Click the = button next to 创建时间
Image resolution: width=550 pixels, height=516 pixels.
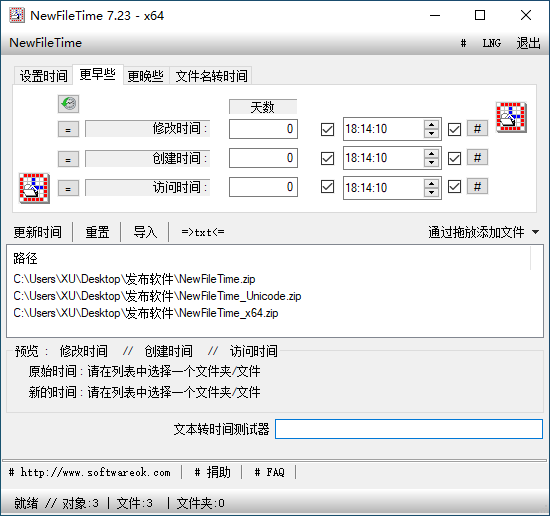[68, 159]
